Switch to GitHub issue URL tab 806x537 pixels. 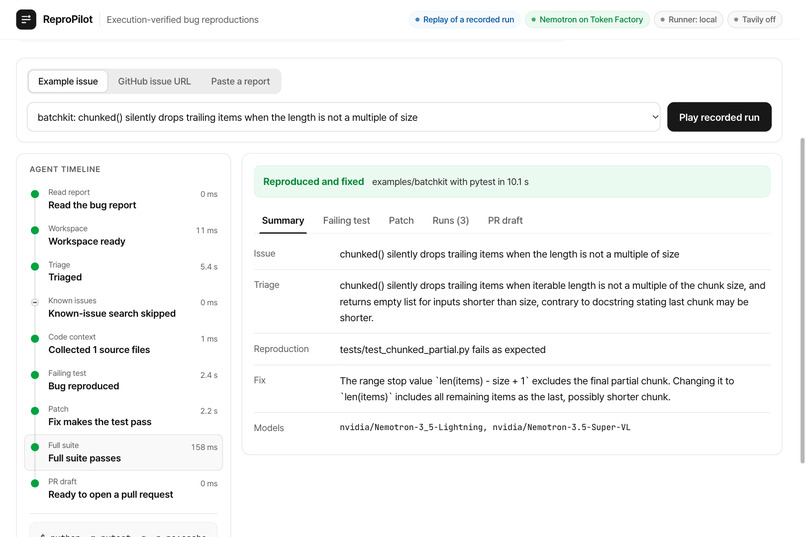click(x=154, y=81)
